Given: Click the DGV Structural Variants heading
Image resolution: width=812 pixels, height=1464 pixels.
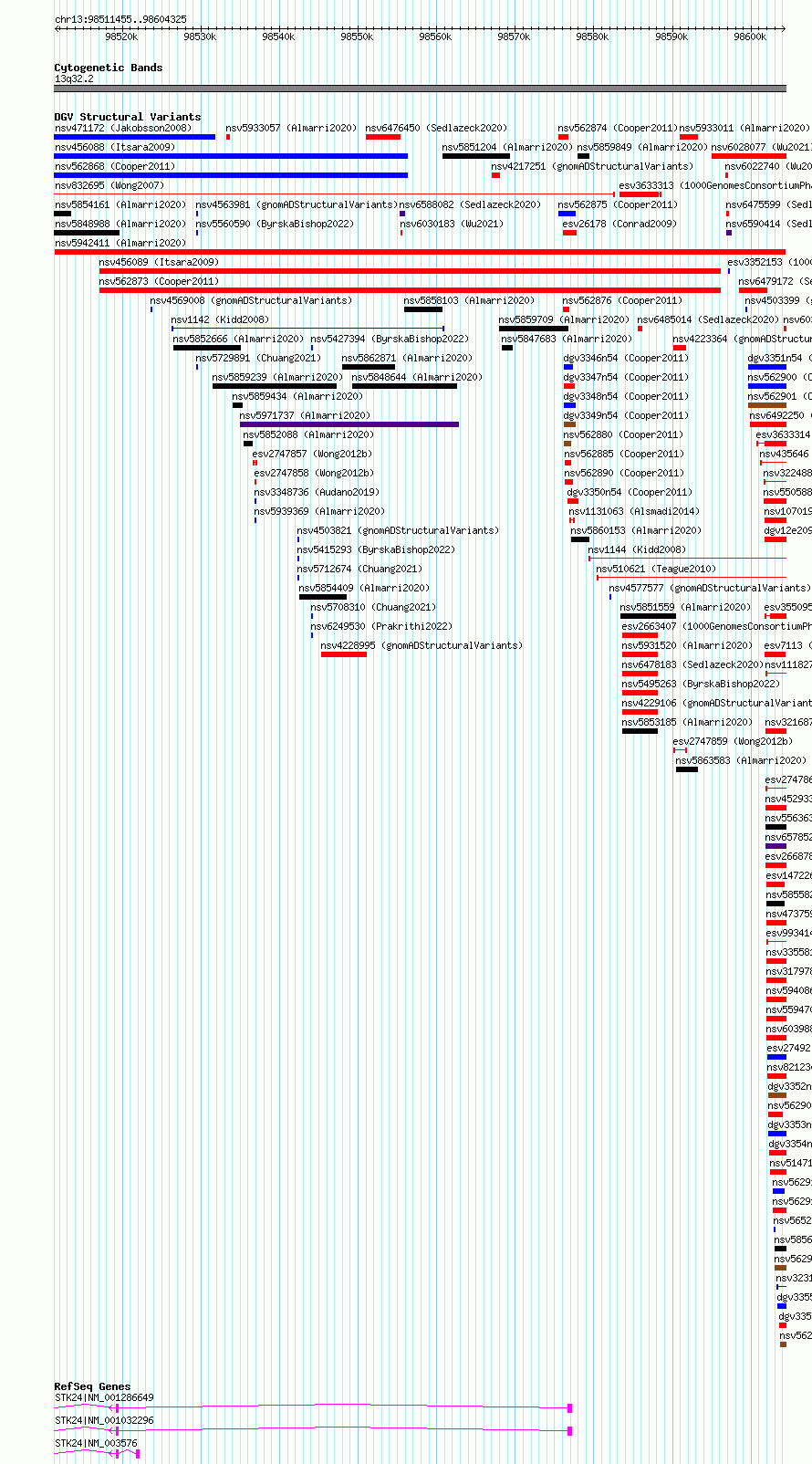Looking at the screenshot, I should tap(127, 117).
